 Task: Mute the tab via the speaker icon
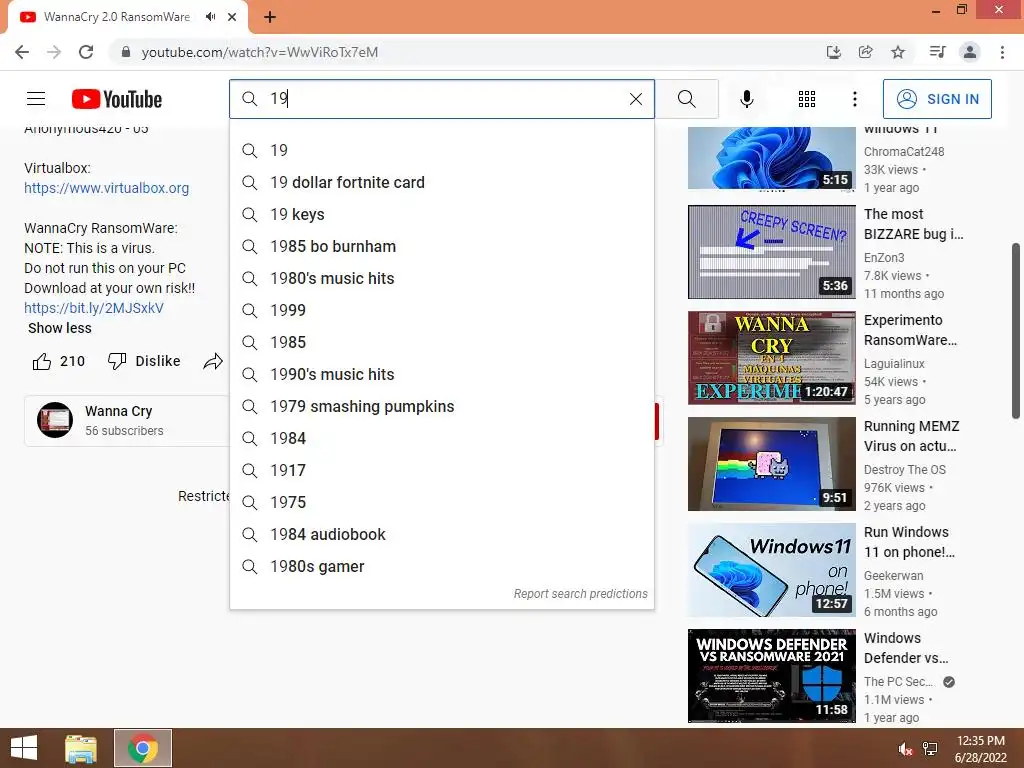tap(210, 17)
